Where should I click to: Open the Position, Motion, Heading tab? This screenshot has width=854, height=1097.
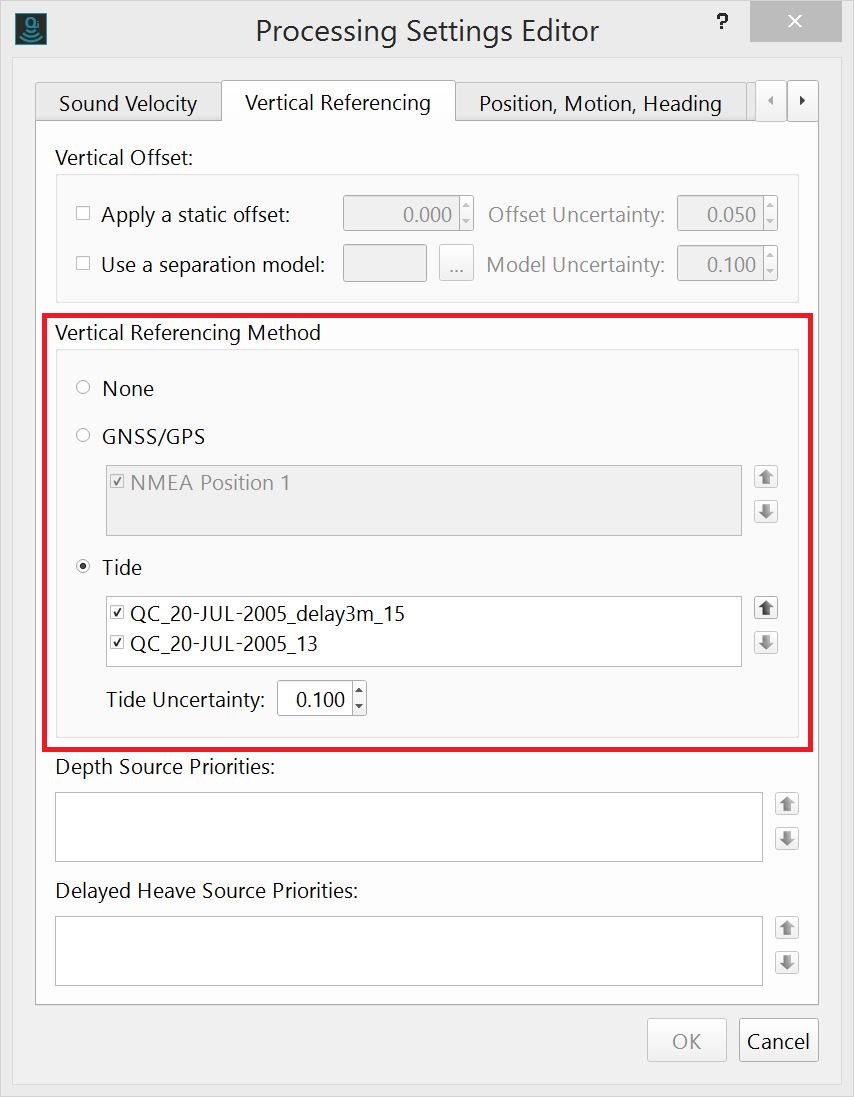[599, 103]
